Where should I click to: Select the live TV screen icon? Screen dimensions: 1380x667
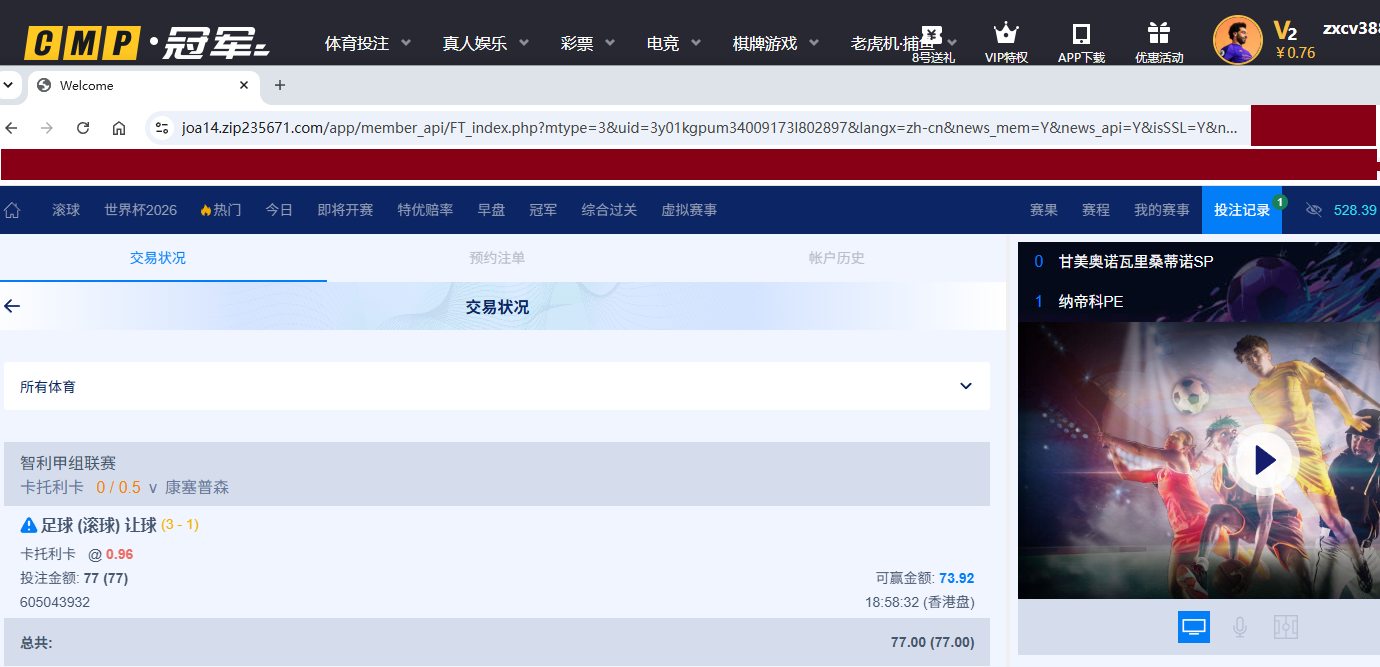1194,627
